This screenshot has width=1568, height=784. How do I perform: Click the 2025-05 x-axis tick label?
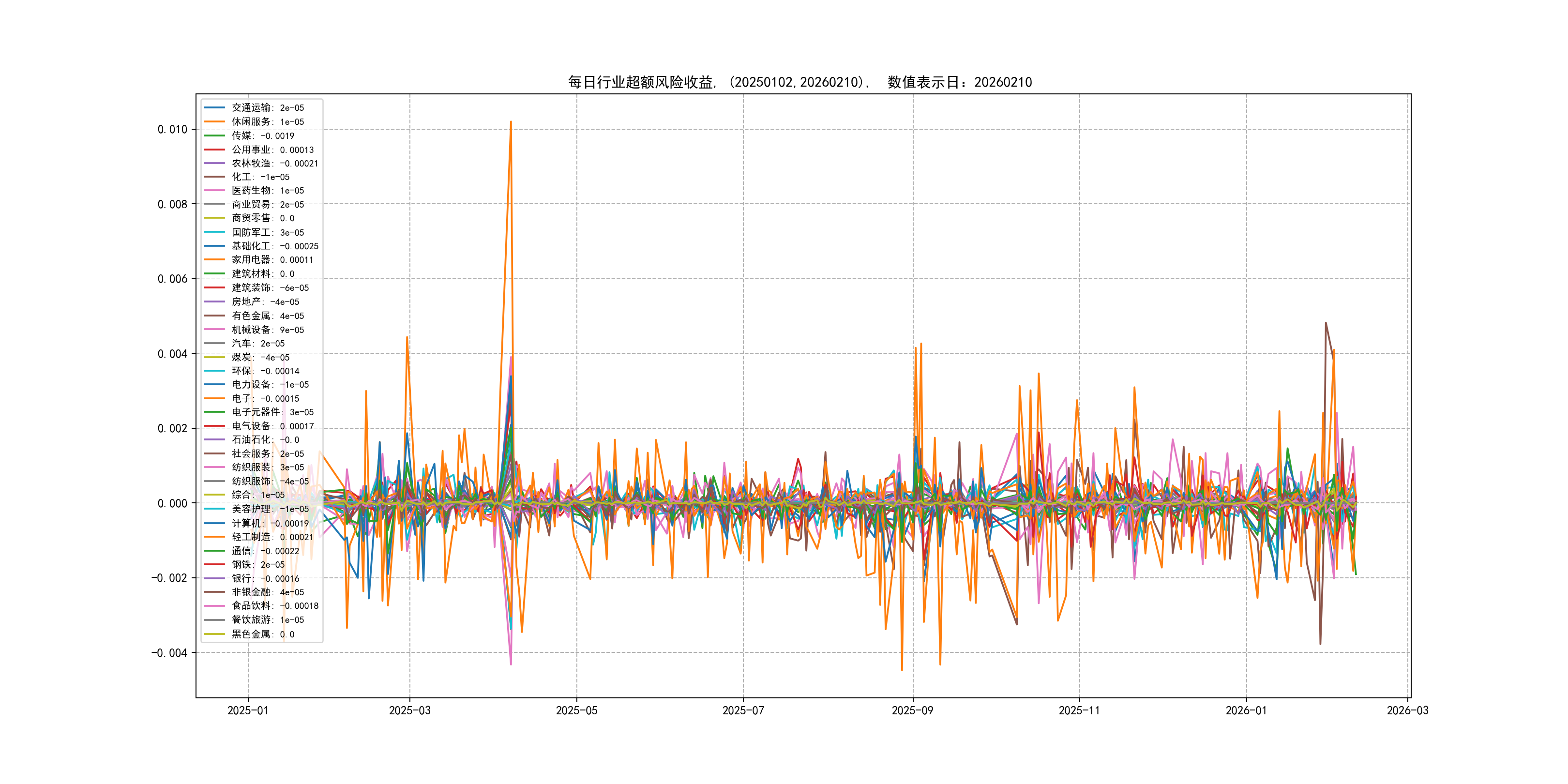576,710
